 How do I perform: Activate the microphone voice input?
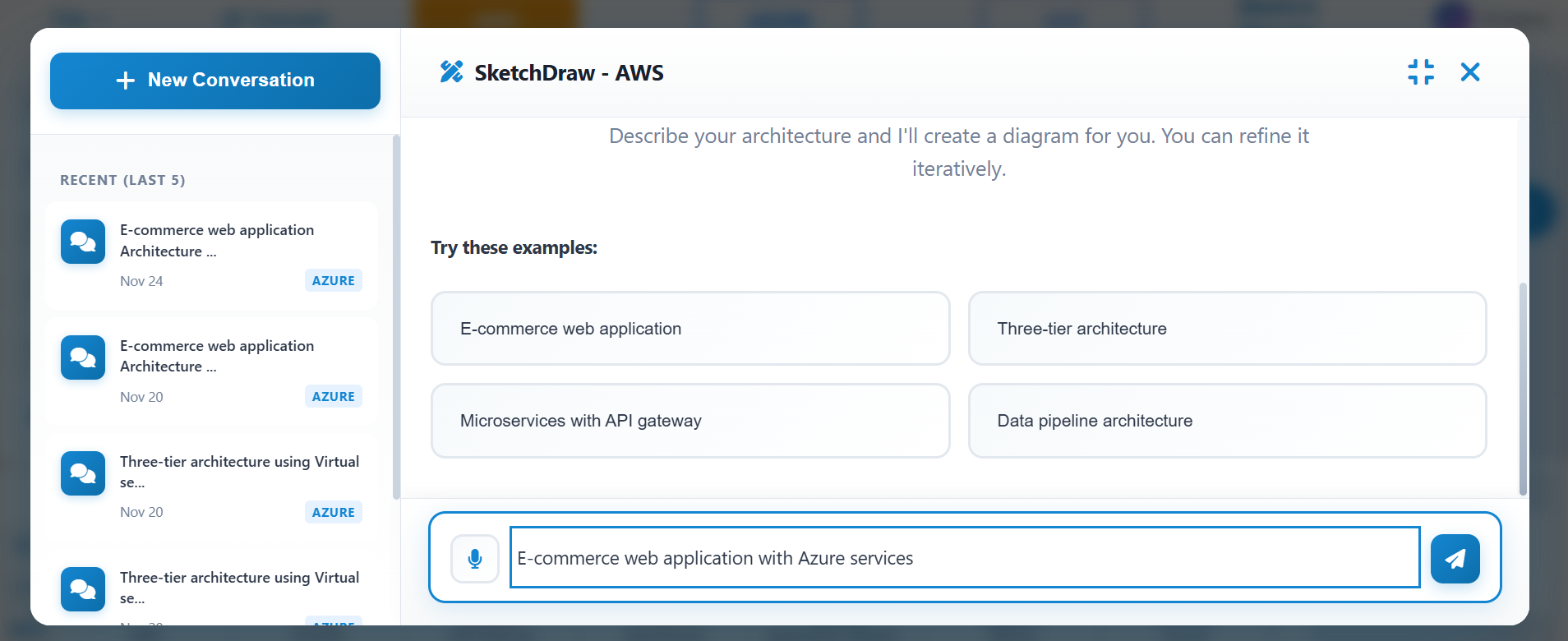coord(475,559)
